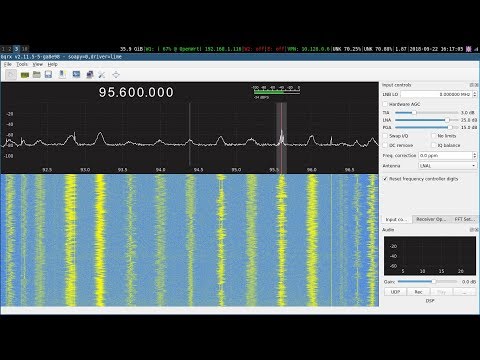Click the UDP audio streaming button

point(395,292)
